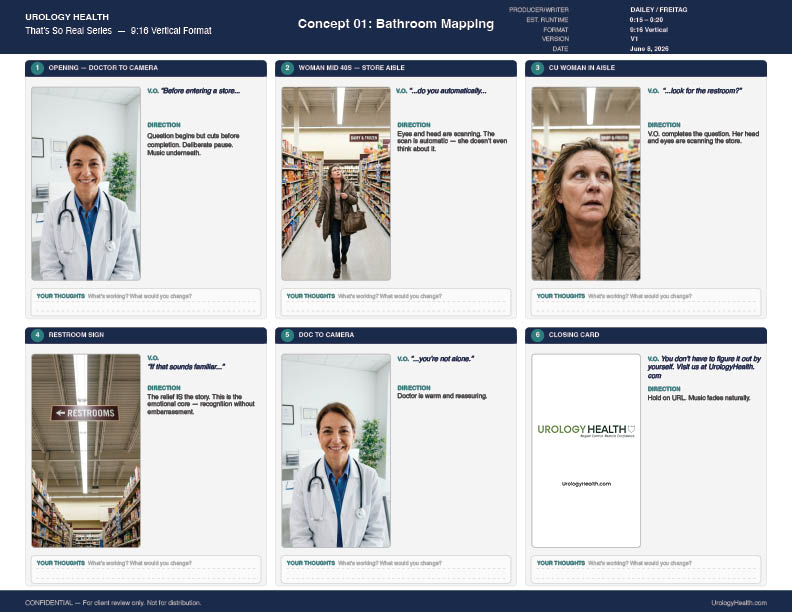Screen dimensions: 792x612
Task: Click the Urology Health logo on closing card
Action: (586, 430)
